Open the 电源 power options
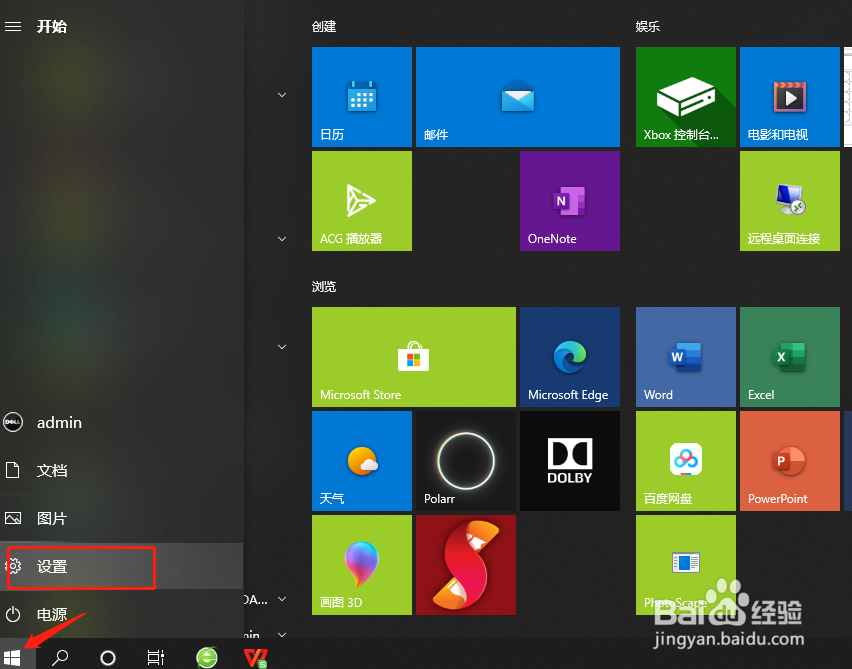Viewport: 852px width, 669px height. [x=122, y=614]
